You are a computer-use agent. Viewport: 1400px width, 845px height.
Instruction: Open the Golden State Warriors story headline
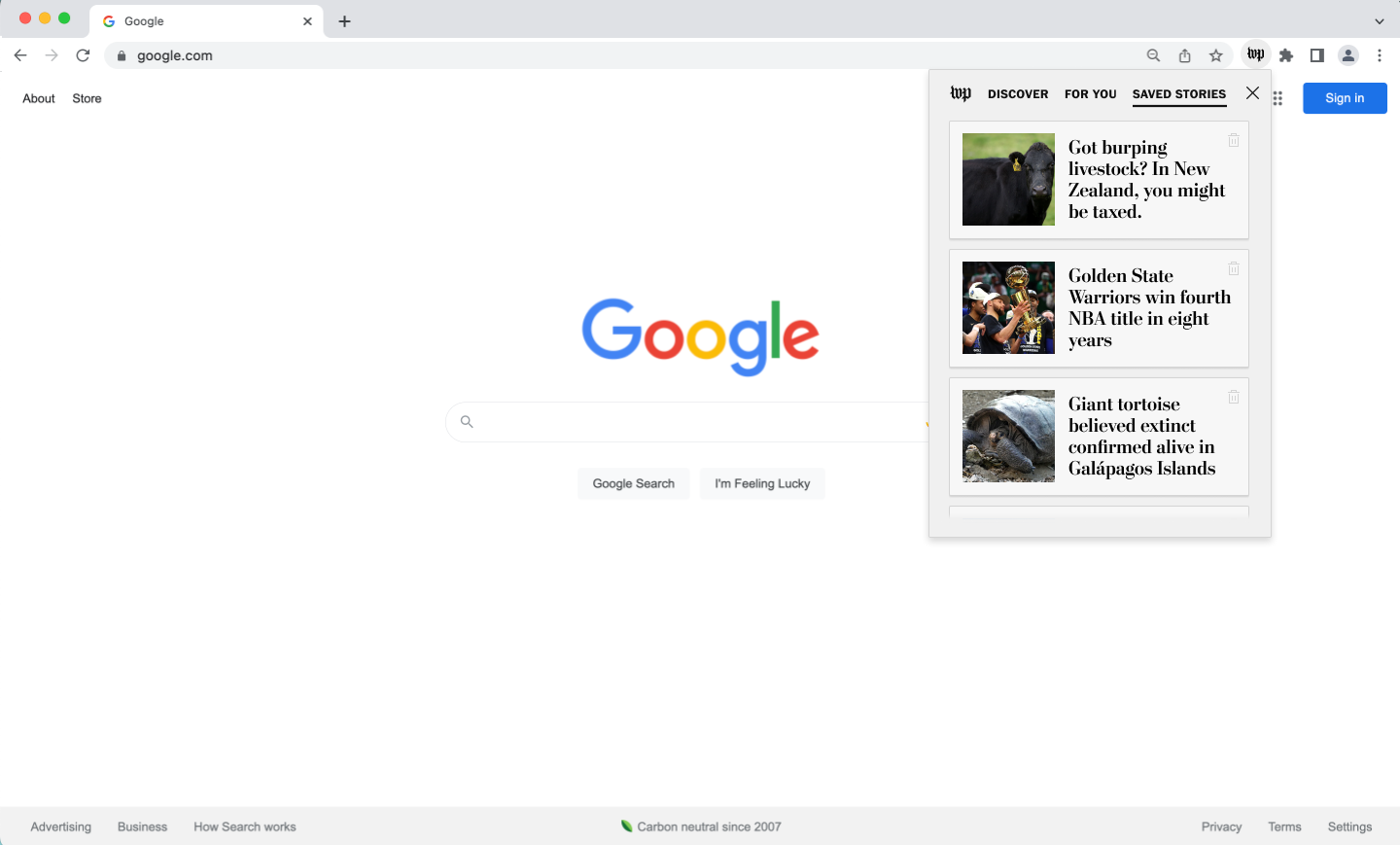pyautogui.click(x=1149, y=308)
